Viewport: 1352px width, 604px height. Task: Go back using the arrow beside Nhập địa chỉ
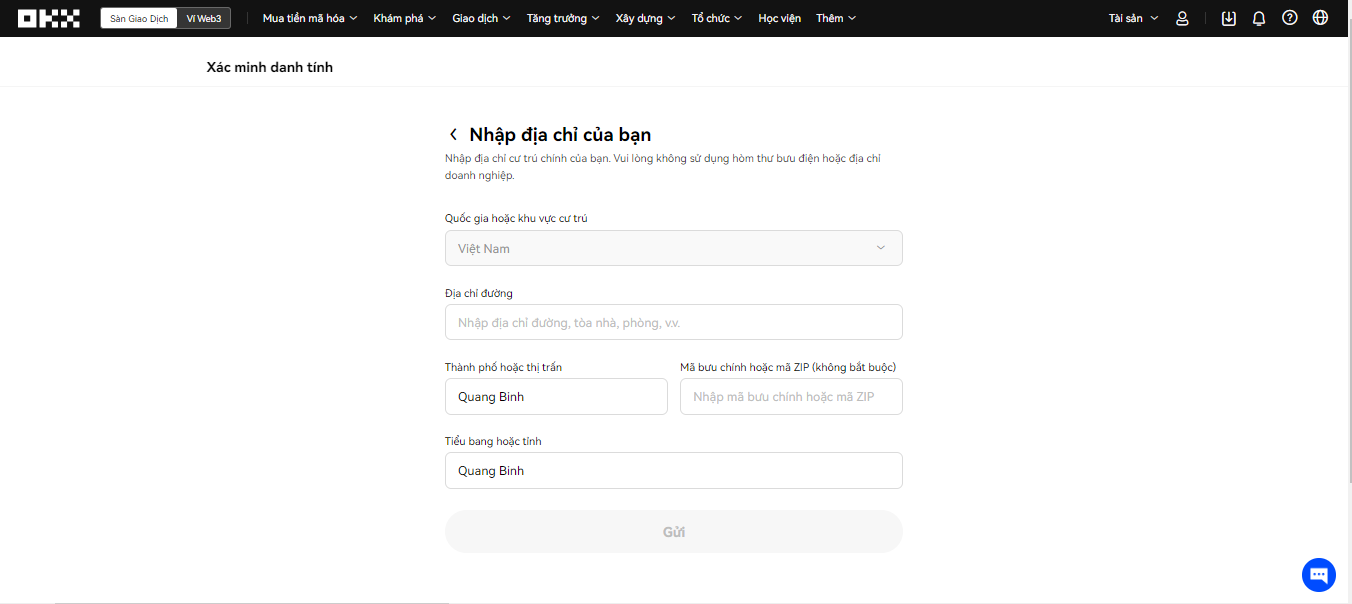[x=453, y=135]
